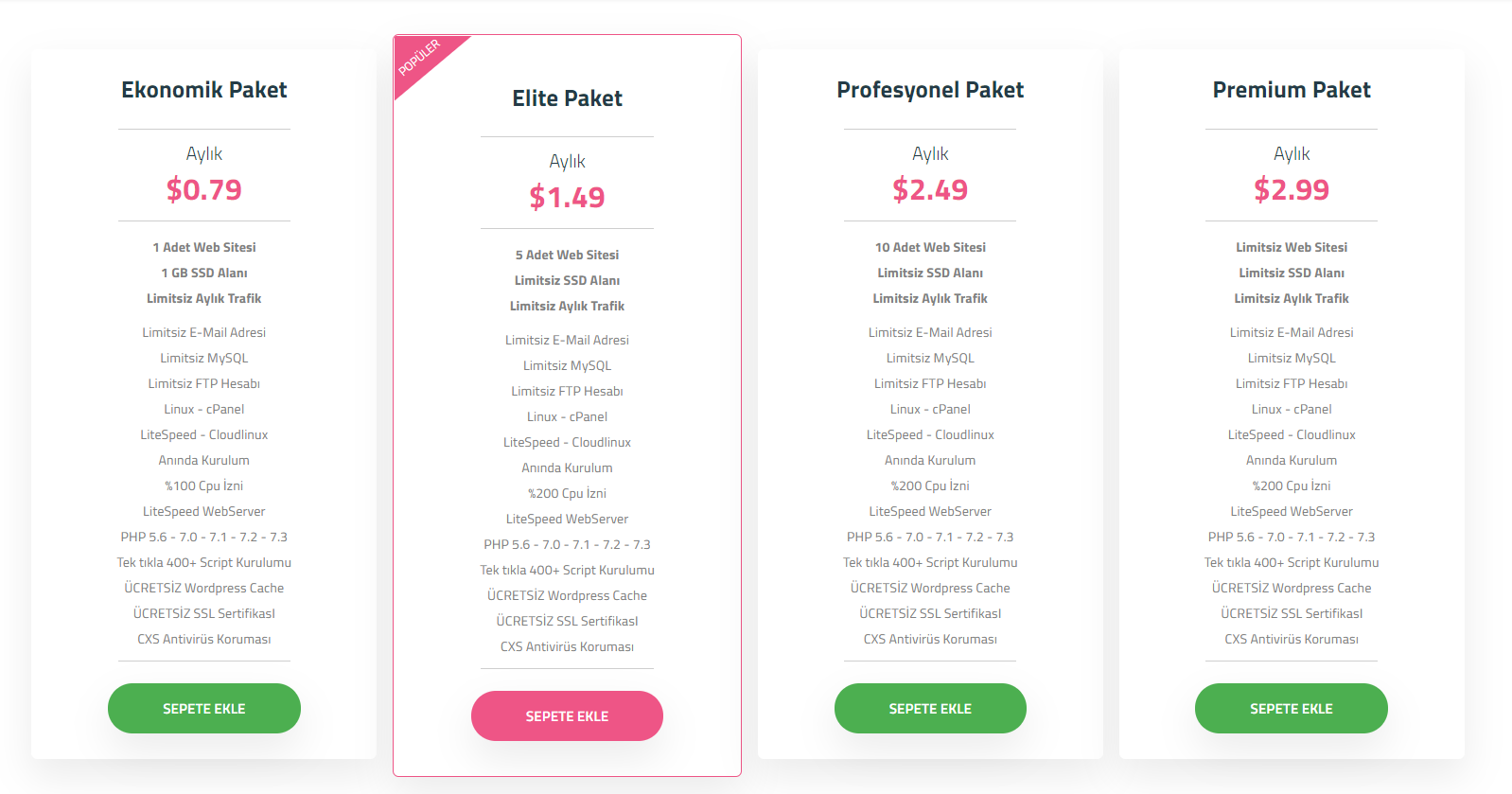This screenshot has height=794, width=1512.
Task: Click the Premium Paket heading
Action: 1292,90
